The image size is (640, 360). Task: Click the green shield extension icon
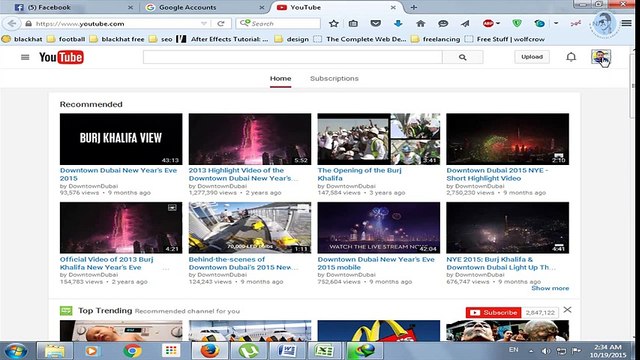tap(517, 23)
